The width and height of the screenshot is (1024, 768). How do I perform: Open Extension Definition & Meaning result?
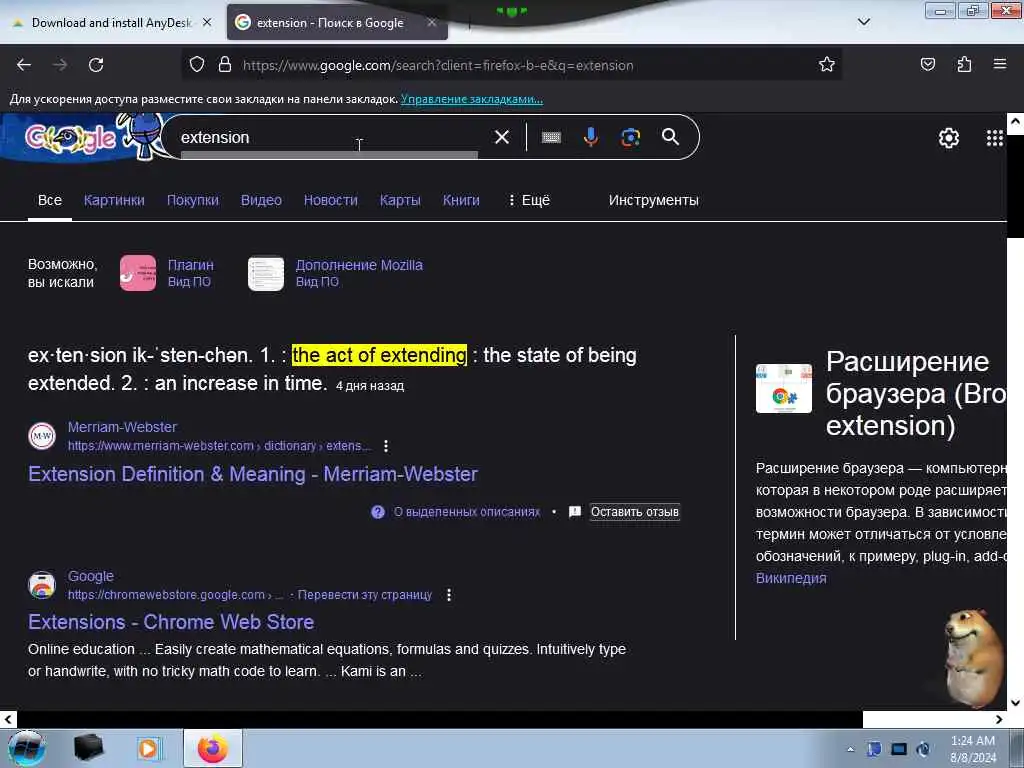pyautogui.click(x=253, y=474)
